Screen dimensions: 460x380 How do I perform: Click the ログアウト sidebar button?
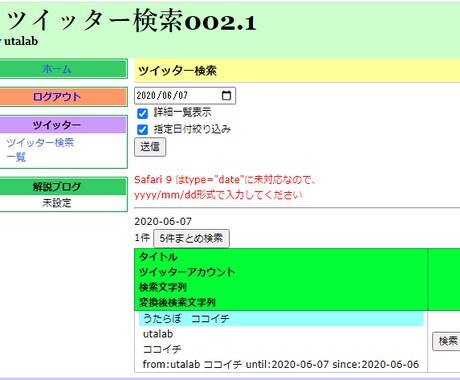[57, 97]
